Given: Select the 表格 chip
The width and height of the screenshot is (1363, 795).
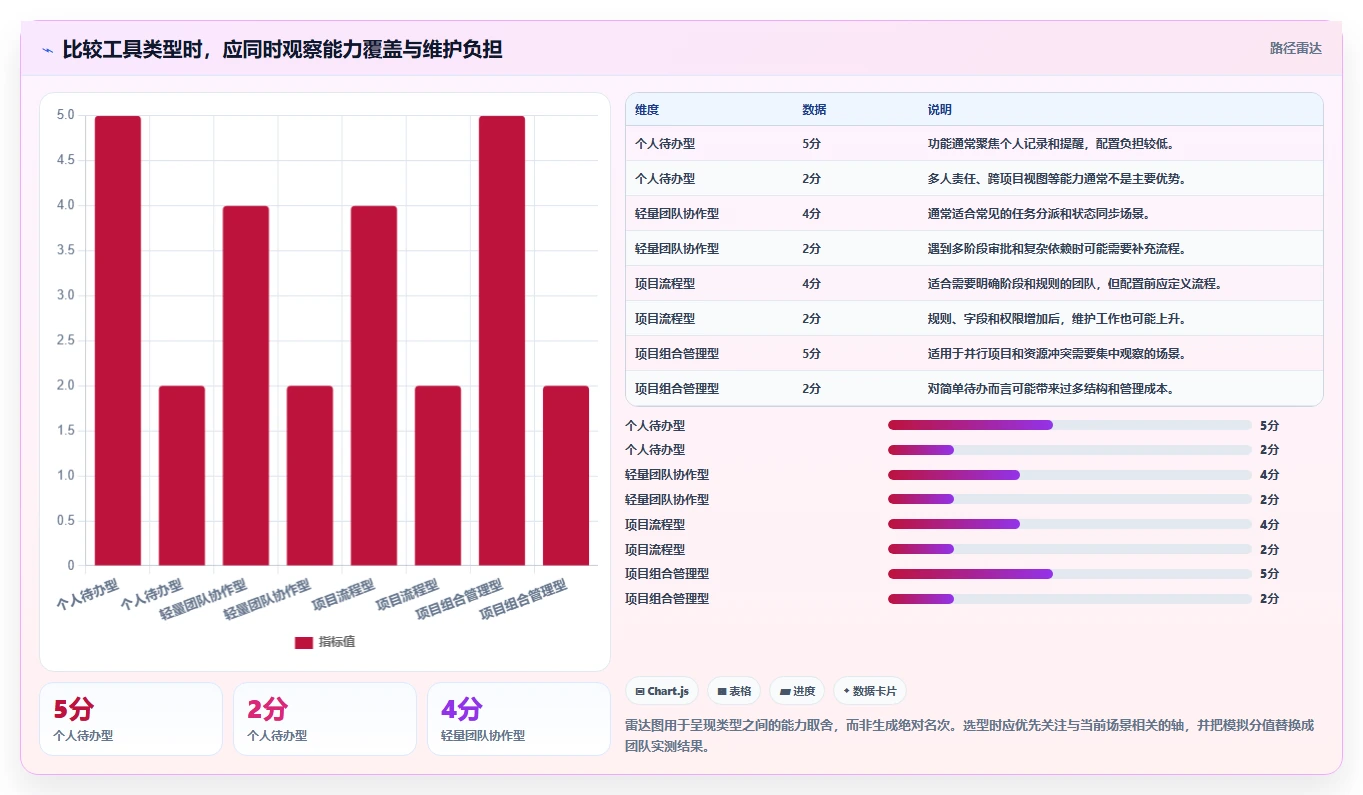Looking at the screenshot, I should coord(734,691).
